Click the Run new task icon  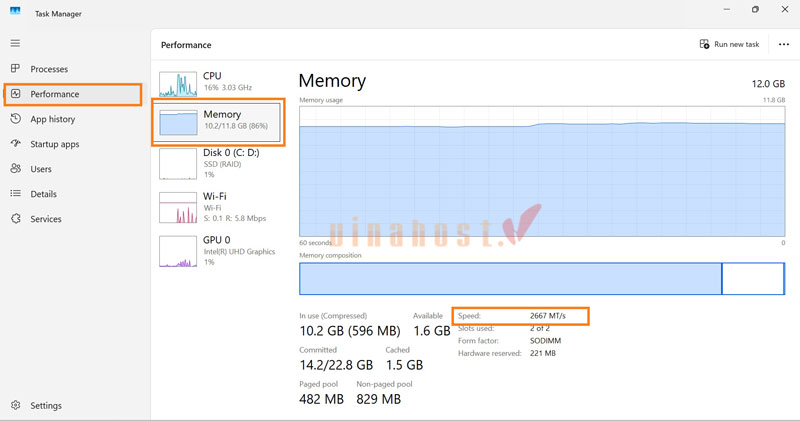[x=704, y=44]
